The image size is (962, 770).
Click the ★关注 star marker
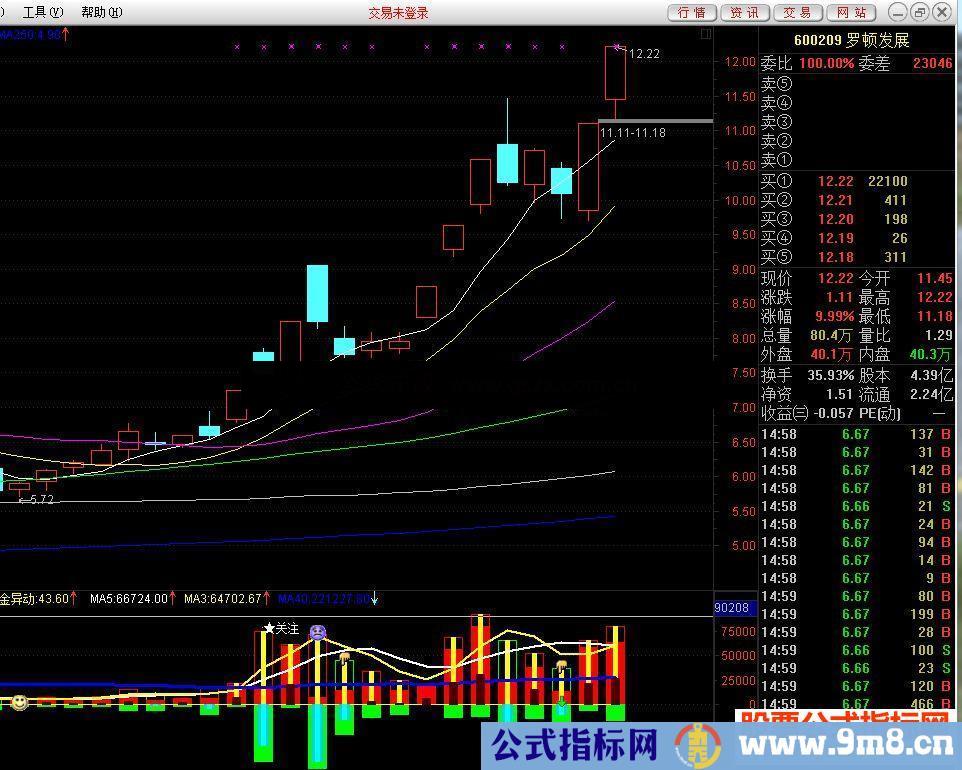click(281, 629)
